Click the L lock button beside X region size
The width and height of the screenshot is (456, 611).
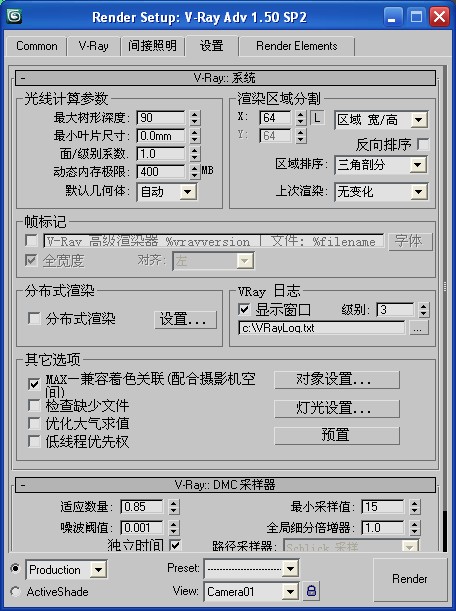[317, 117]
